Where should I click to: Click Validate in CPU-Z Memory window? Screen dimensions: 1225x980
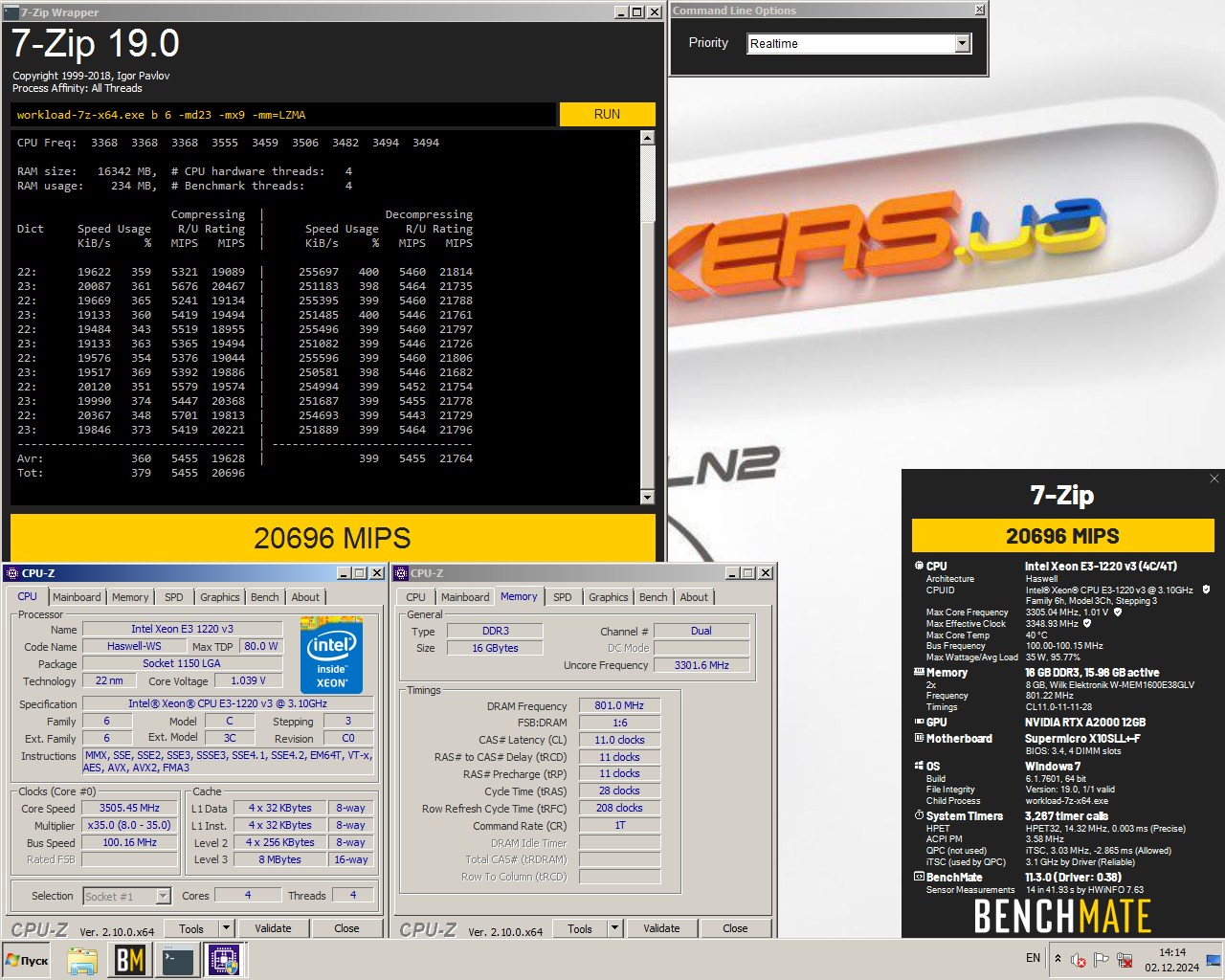click(x=661, y=928)
